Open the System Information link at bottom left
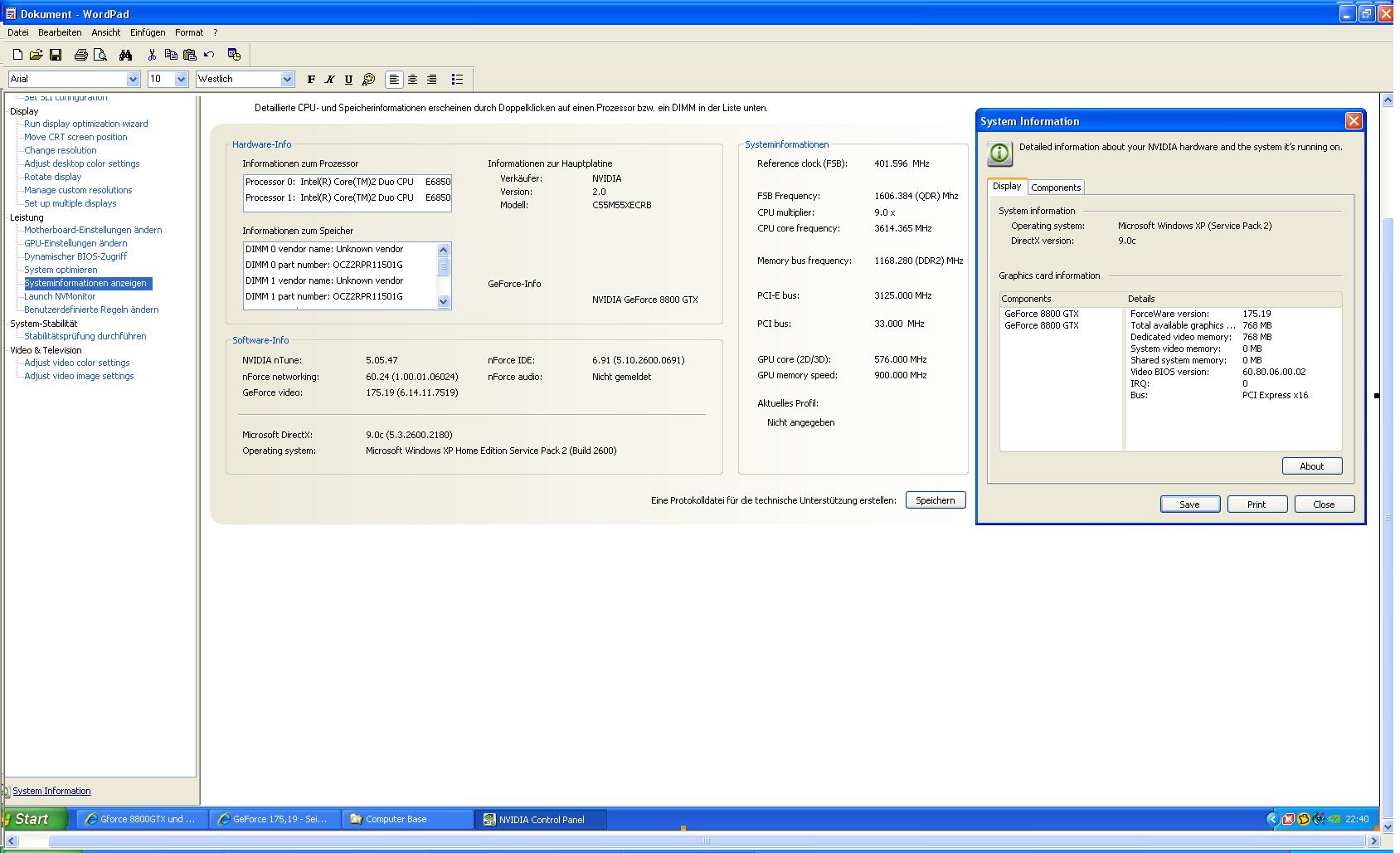 pyautogui.click(x=51, y=791)
